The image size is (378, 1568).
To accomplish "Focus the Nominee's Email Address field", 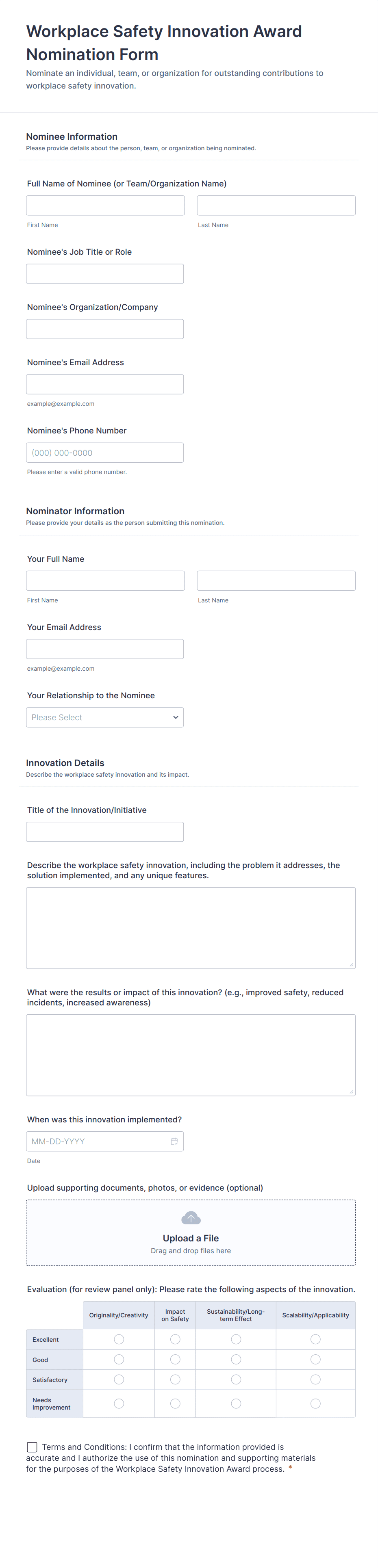I will [105, 384].
